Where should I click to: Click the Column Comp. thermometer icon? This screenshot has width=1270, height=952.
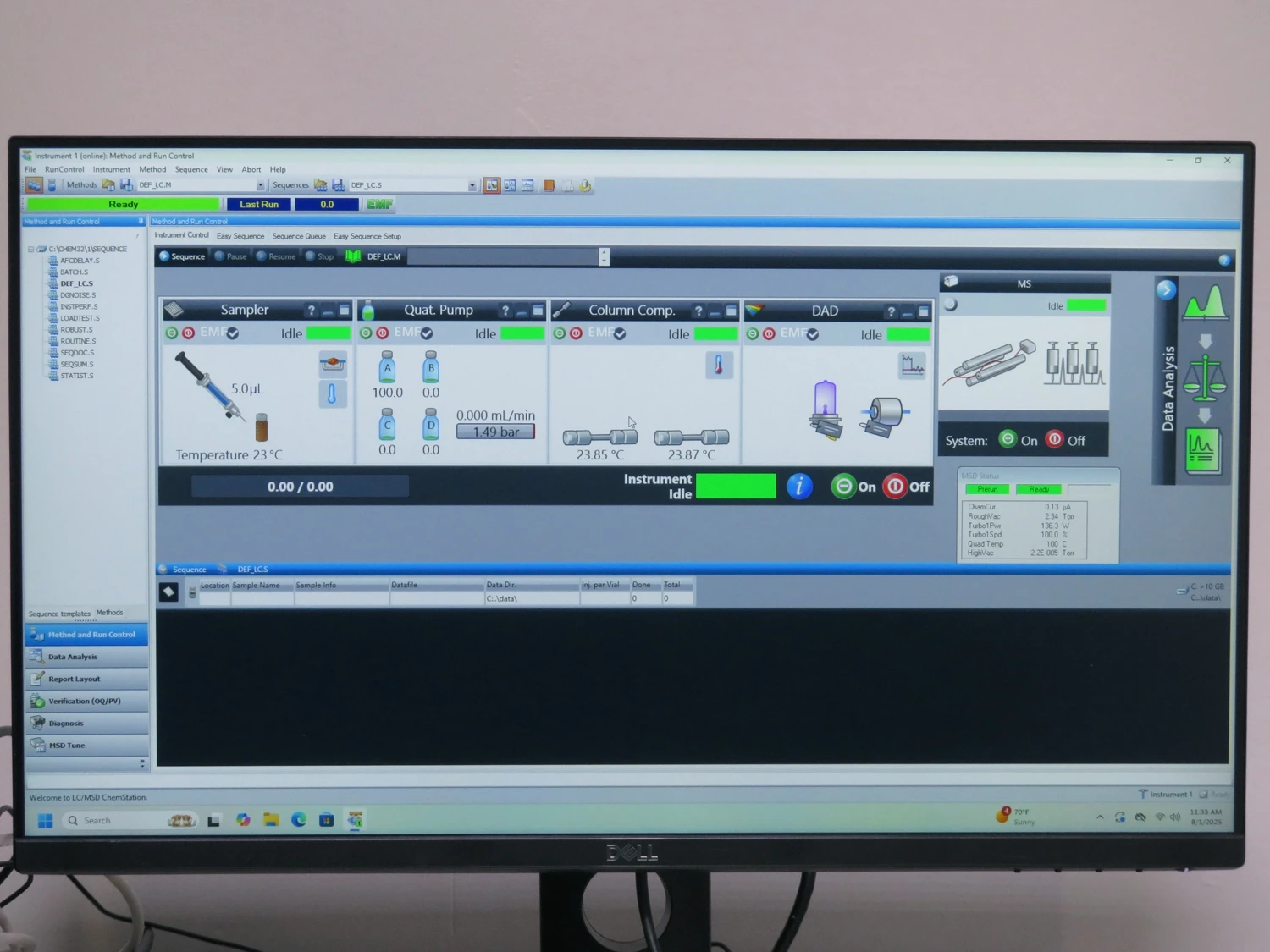[x=718, y=365]
